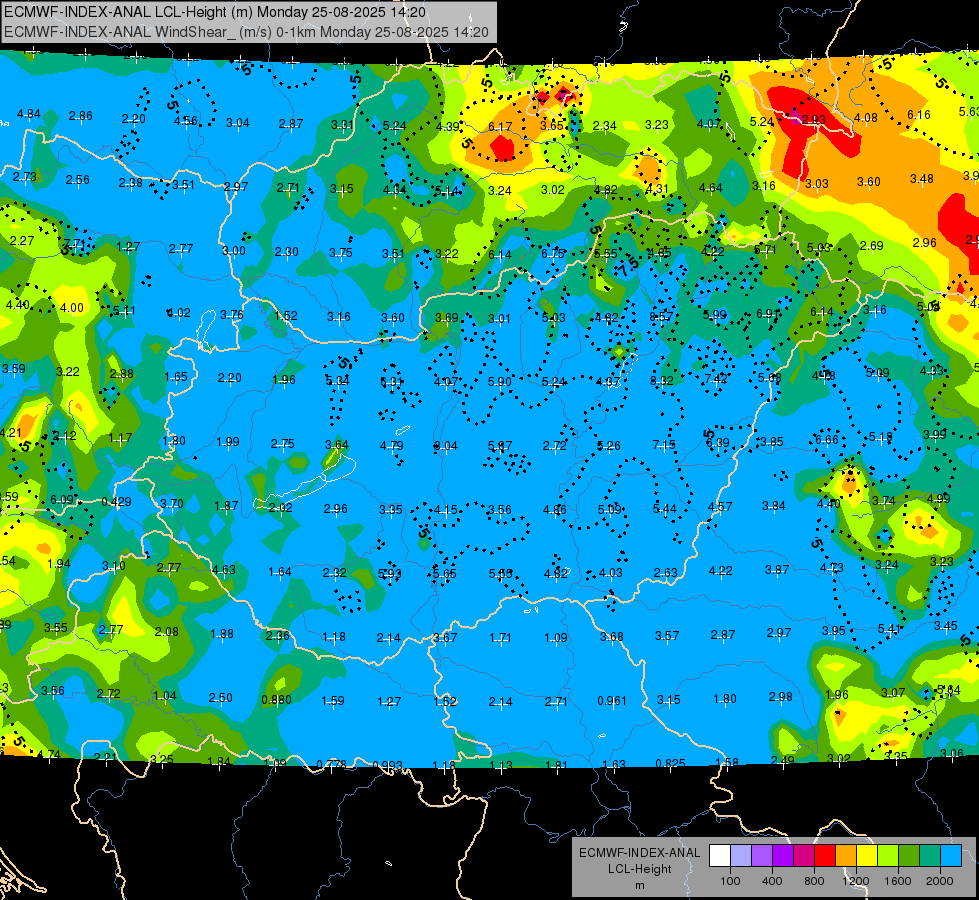Click the legend scale label 2000
This screenshot has height=900, width=979.
click(x=940, y=881)
